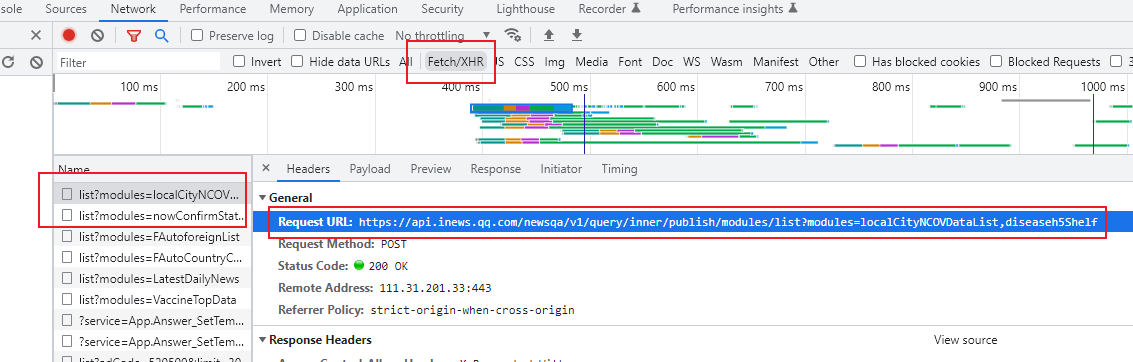
Task: Check Hide data URLs option
Action: (x=297, y=62)
